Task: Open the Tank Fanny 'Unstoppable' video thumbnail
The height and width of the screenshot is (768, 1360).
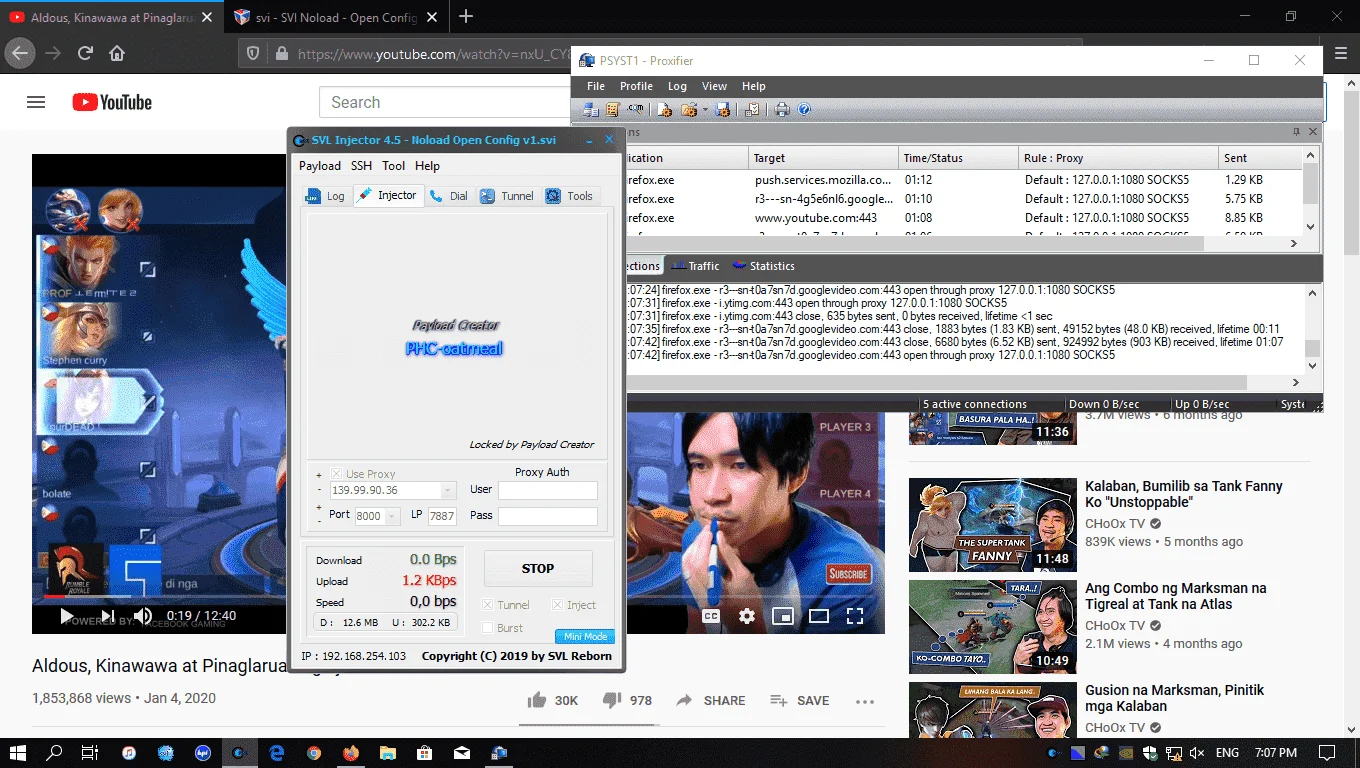Action: (x=992, y=525)
